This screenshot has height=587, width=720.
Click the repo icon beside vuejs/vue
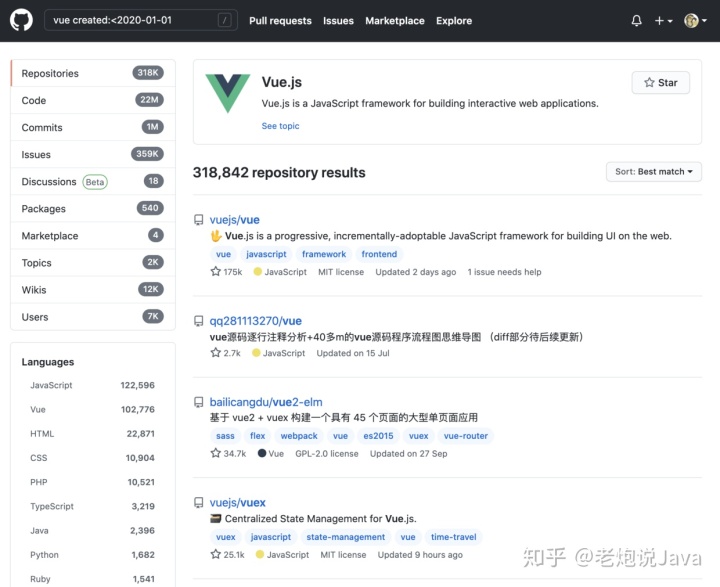(x=198, y=220)
